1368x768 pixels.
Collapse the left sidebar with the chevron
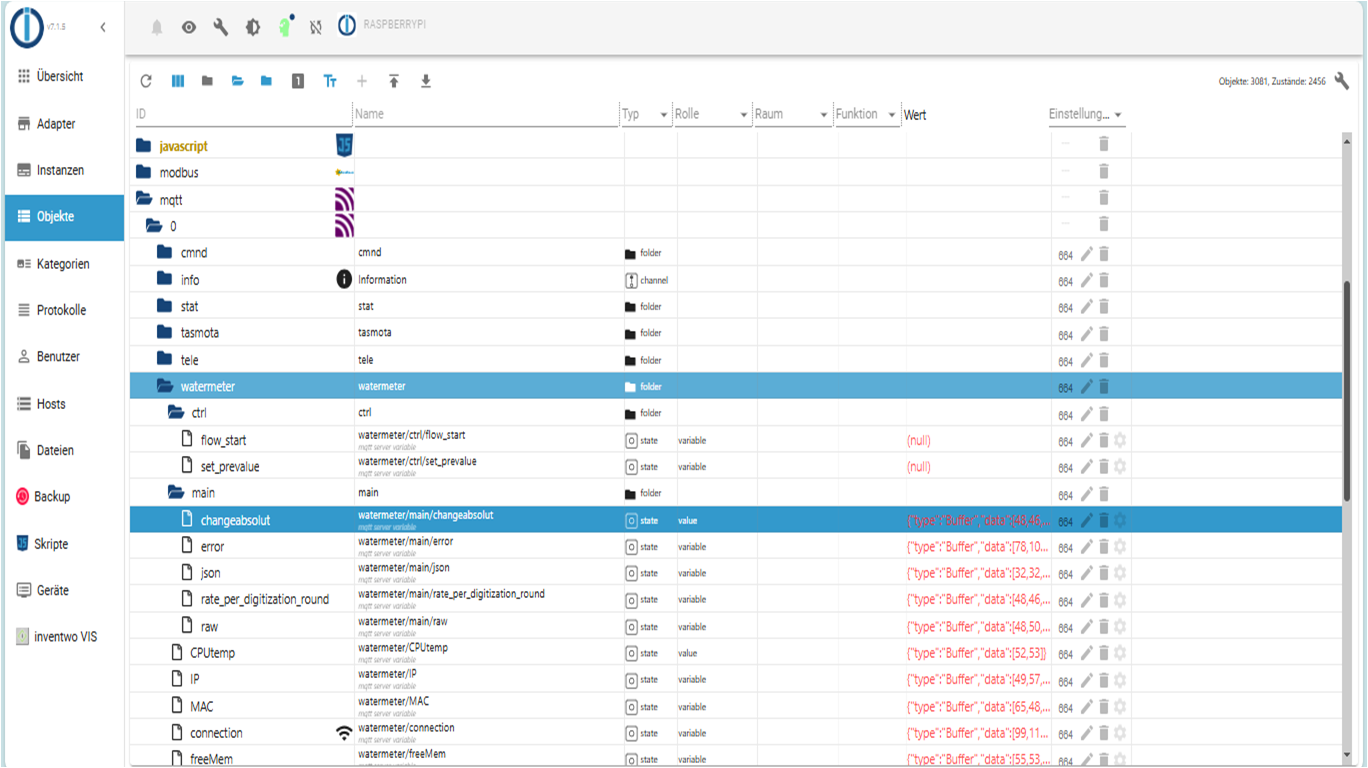[x=103, y=28]
